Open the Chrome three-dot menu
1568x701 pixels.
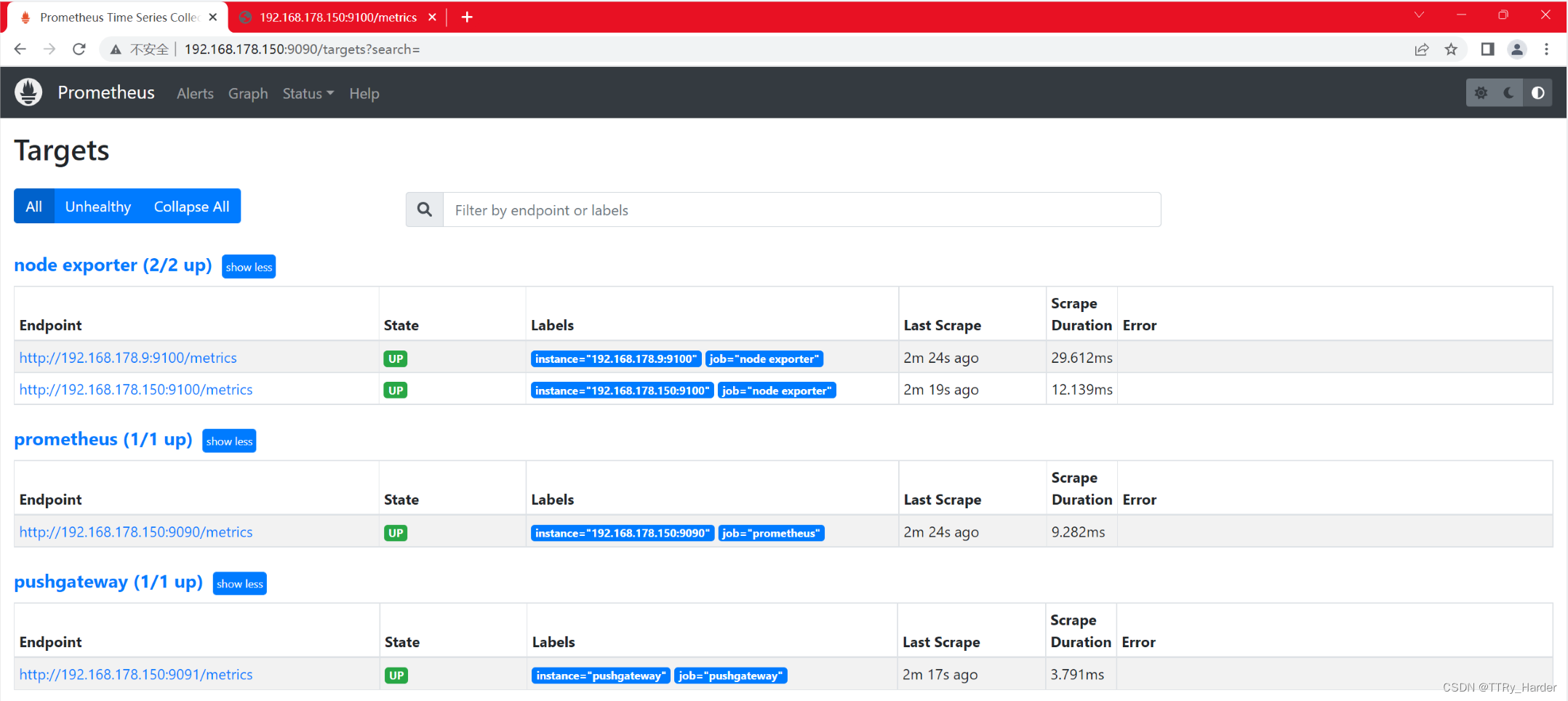point(1547,49)
